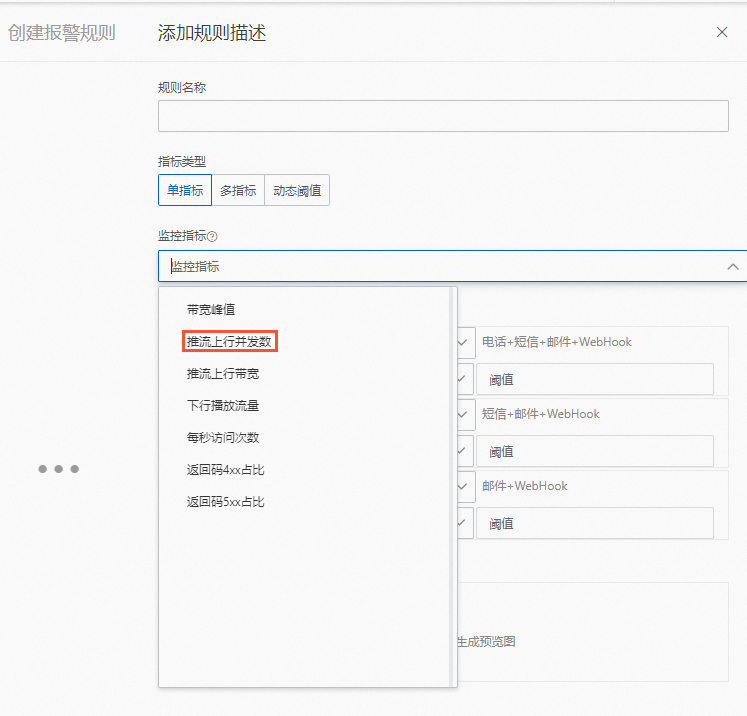Pick the 下行播放流量 option
This screenshot has height=716, width=747.
click(x=223, y=406)
